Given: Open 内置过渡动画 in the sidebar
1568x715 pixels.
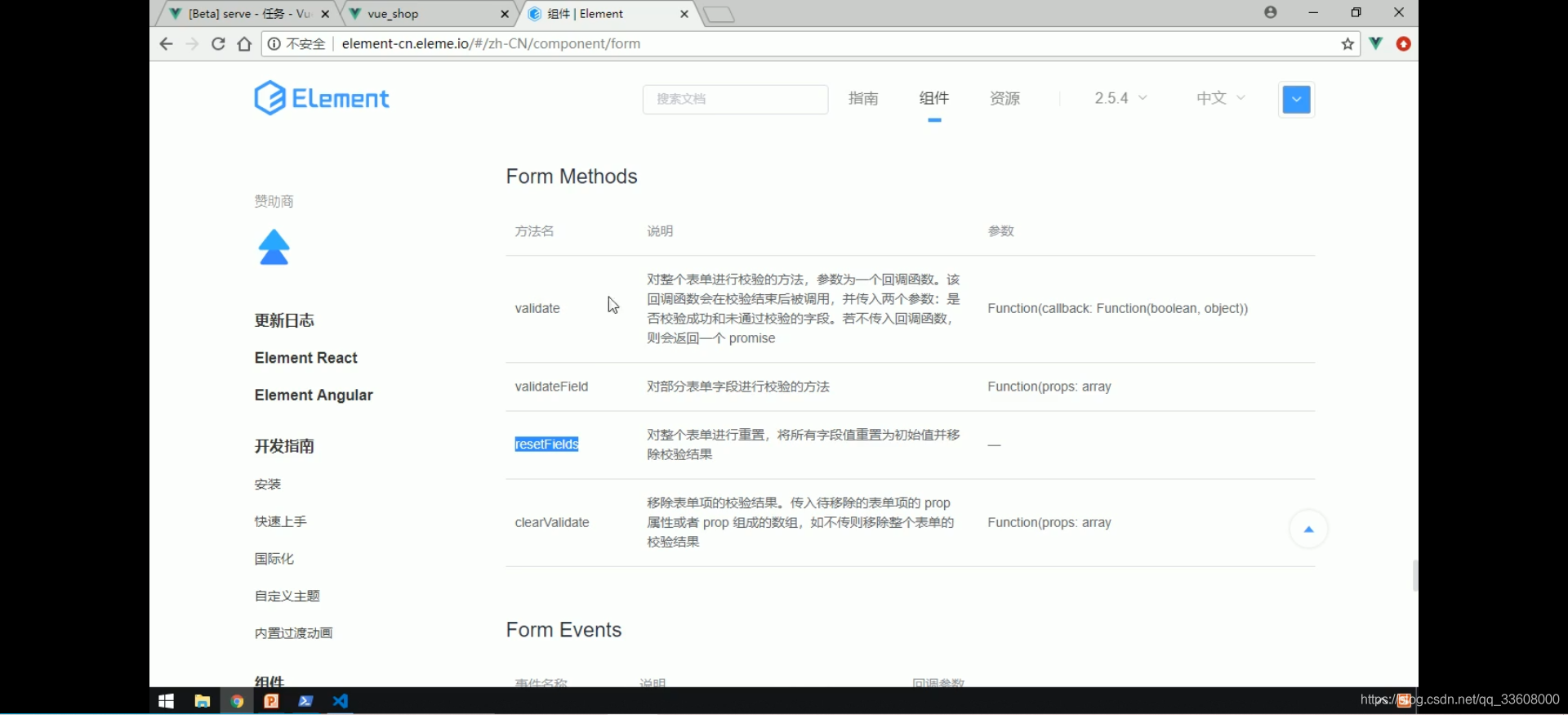Looking at the screenshot, I should click(294, 633).
